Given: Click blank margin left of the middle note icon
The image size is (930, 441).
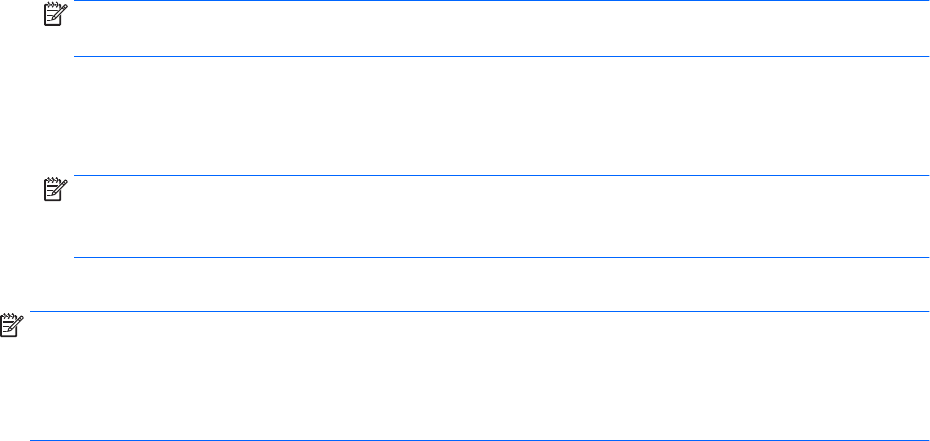Looking at the screenshot, I should [x=20, y=190].
